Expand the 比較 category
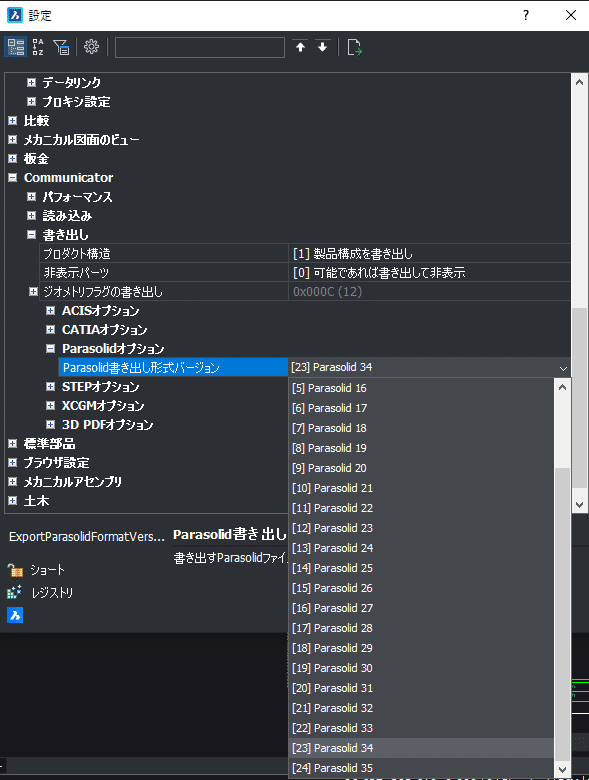 (12, 120)
